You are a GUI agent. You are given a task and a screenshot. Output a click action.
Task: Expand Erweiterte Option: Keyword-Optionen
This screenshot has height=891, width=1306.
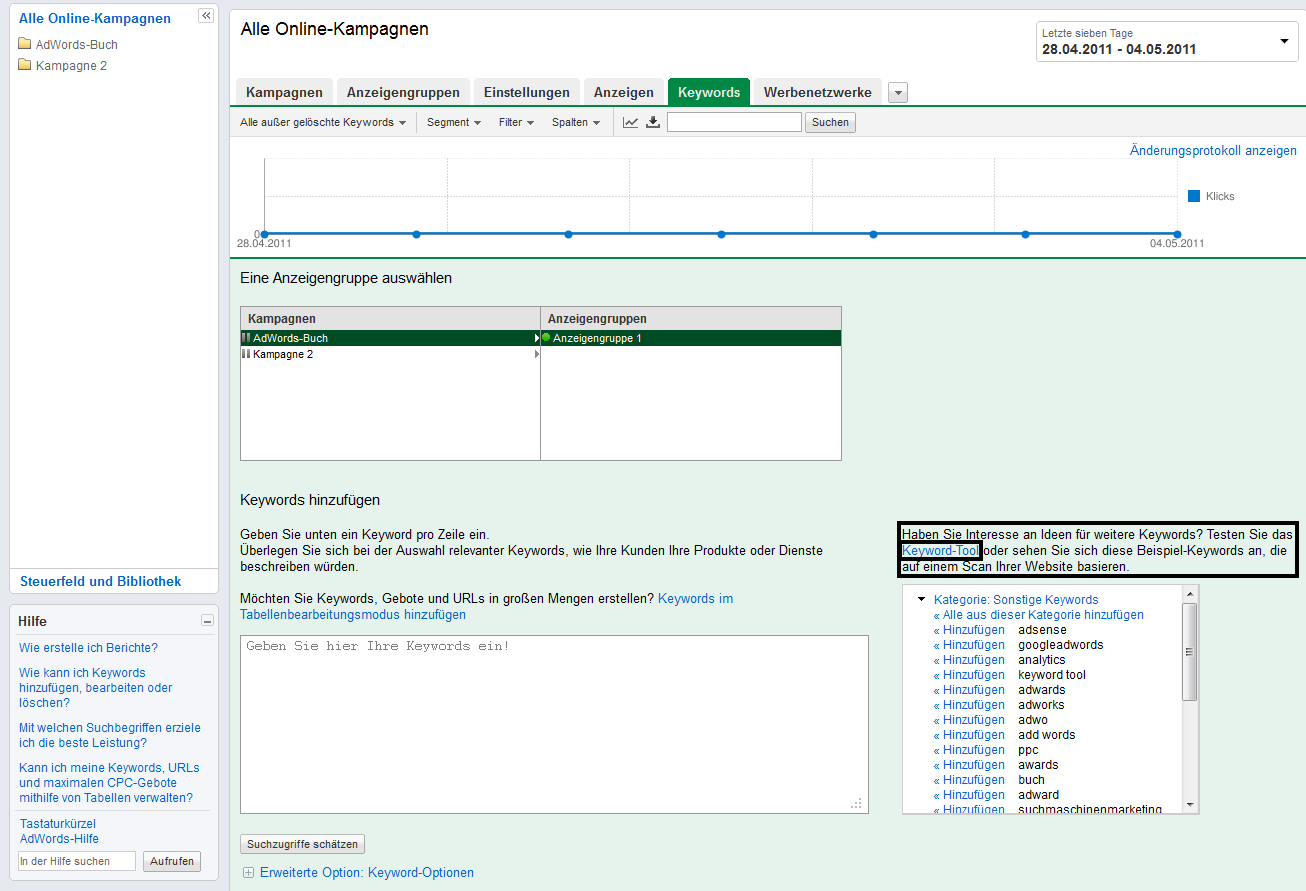tap(248, 872)
